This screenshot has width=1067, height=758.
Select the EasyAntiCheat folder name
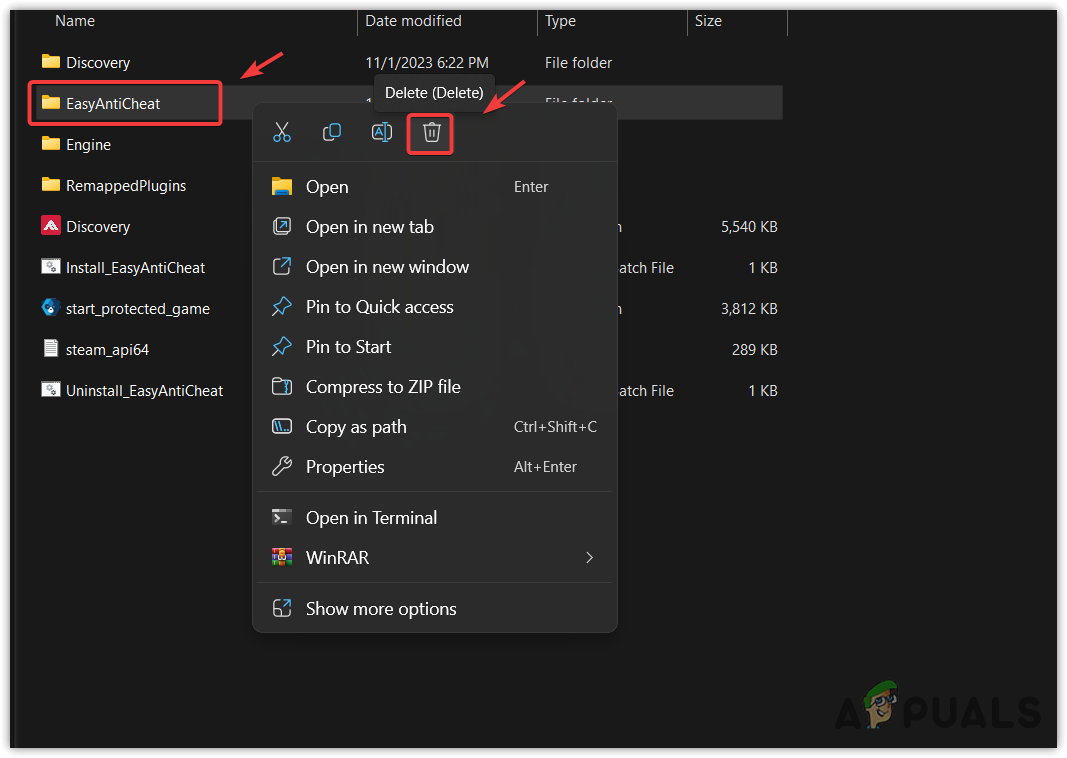[113, 103]
